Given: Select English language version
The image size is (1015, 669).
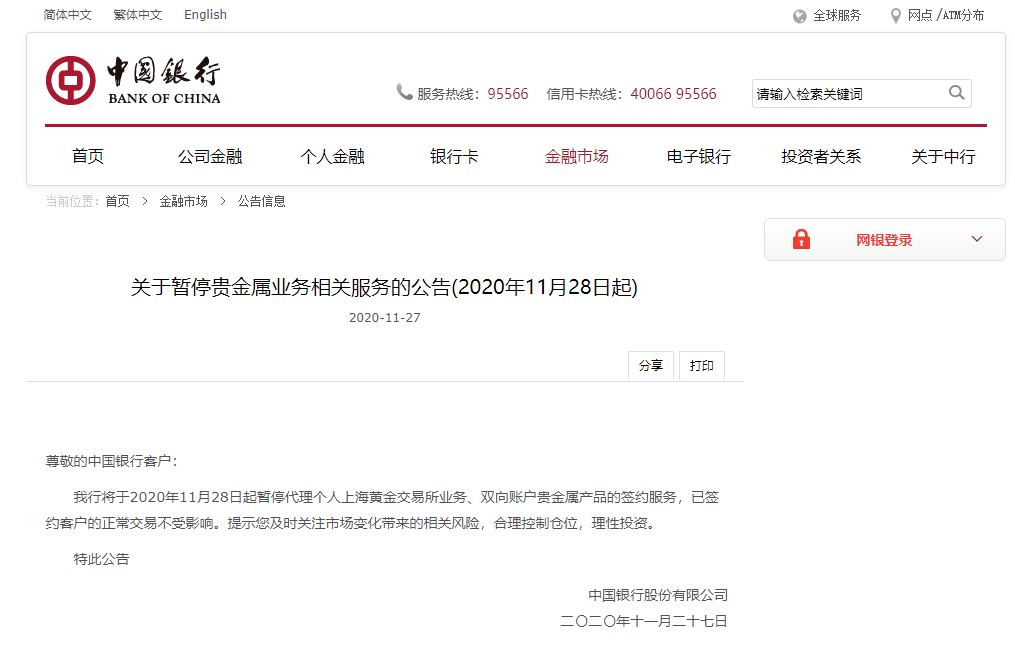Looking at the screenshot, I should pyautogui.click(x=204, y=14).
